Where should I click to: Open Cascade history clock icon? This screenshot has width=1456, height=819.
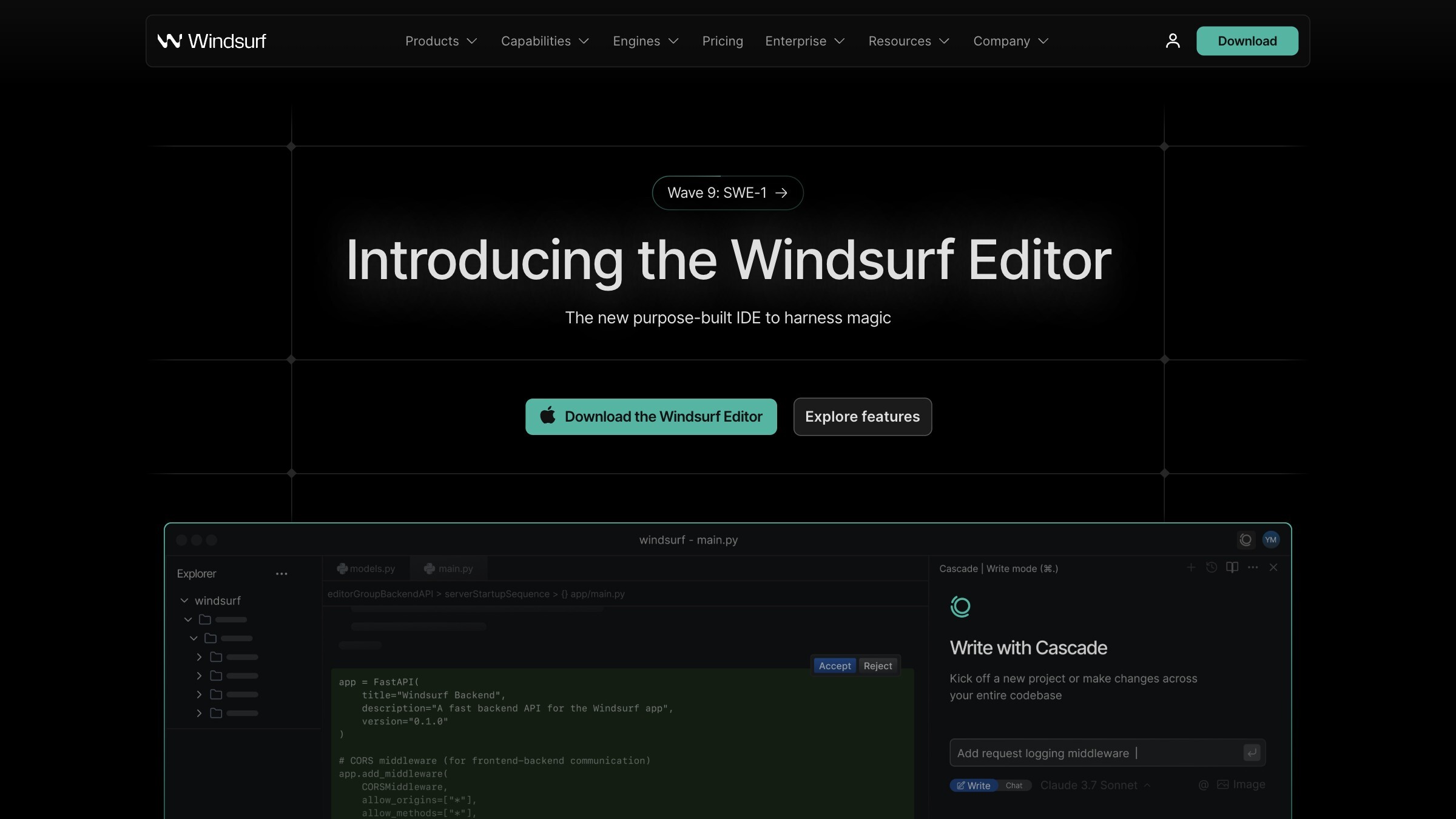[x=1212, y=567]
